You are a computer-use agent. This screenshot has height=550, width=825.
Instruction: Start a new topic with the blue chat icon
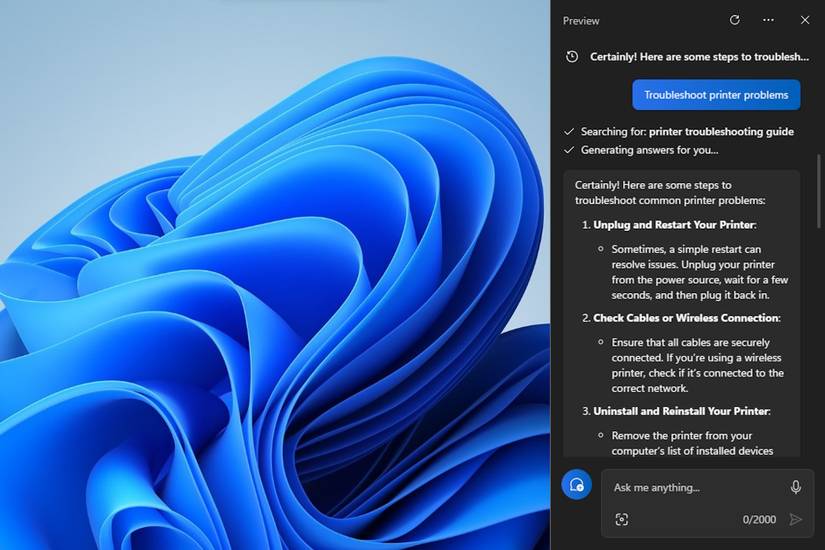[x=577, y=484]
